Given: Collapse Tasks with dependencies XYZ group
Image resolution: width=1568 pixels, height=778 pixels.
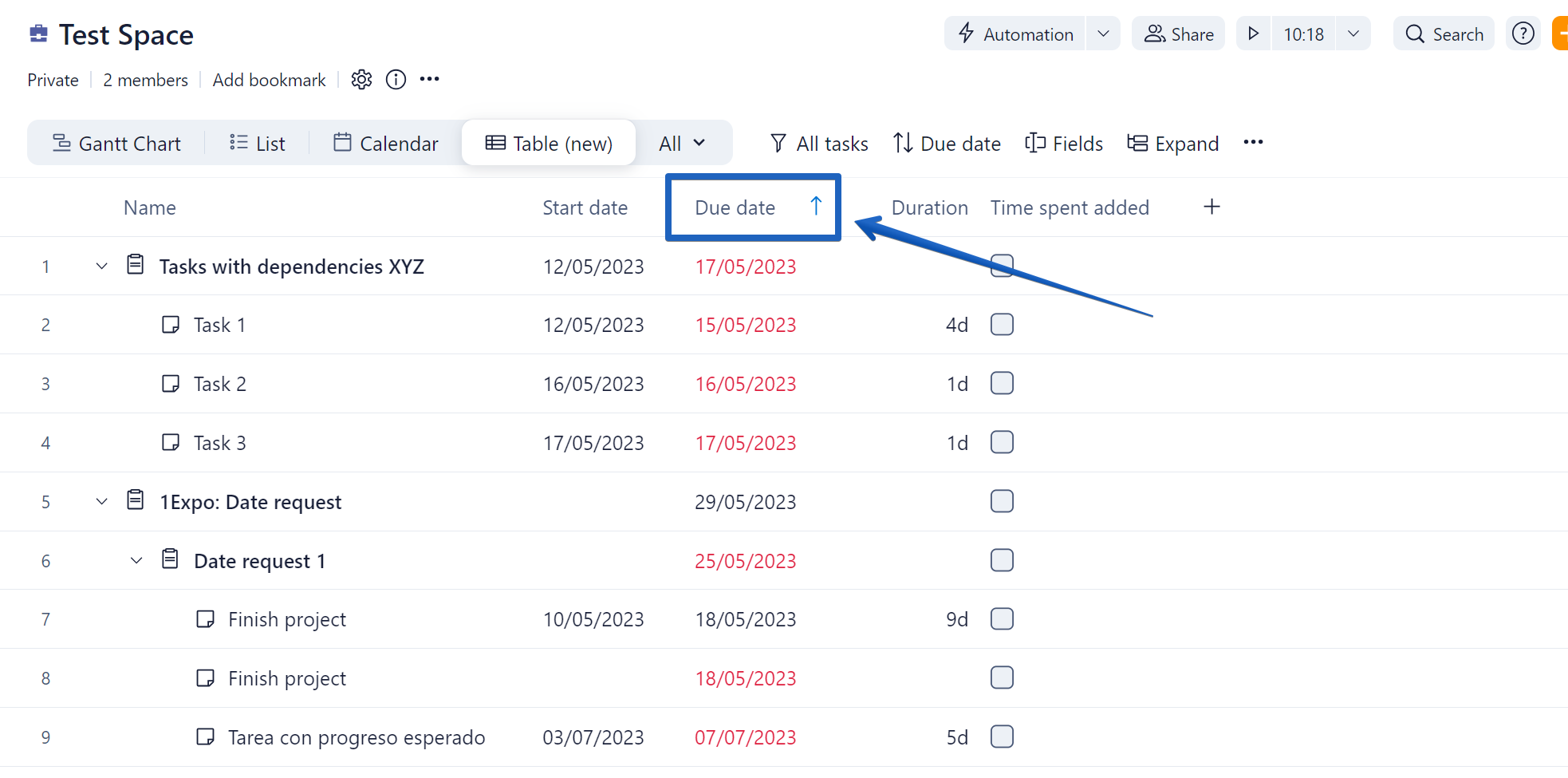Looking at the screenshot, I should (x=101, y=267).
